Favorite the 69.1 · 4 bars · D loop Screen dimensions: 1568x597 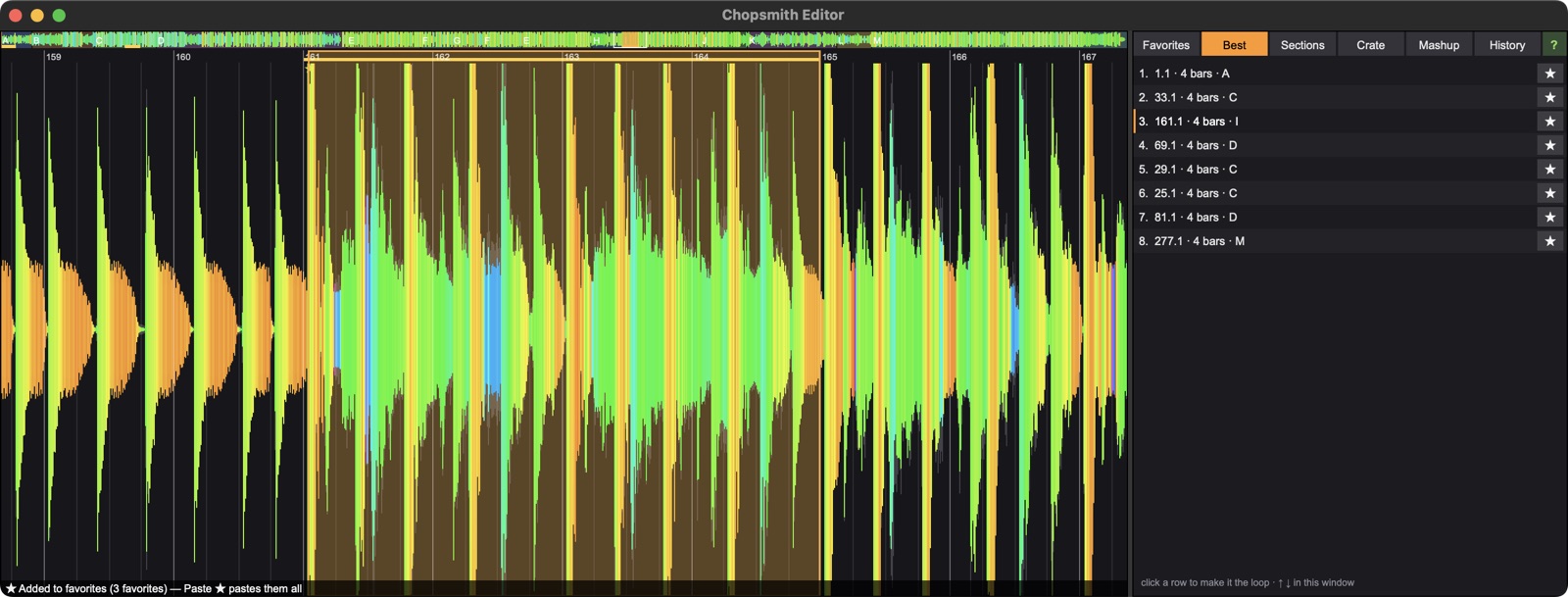(x=1549, y=145)
